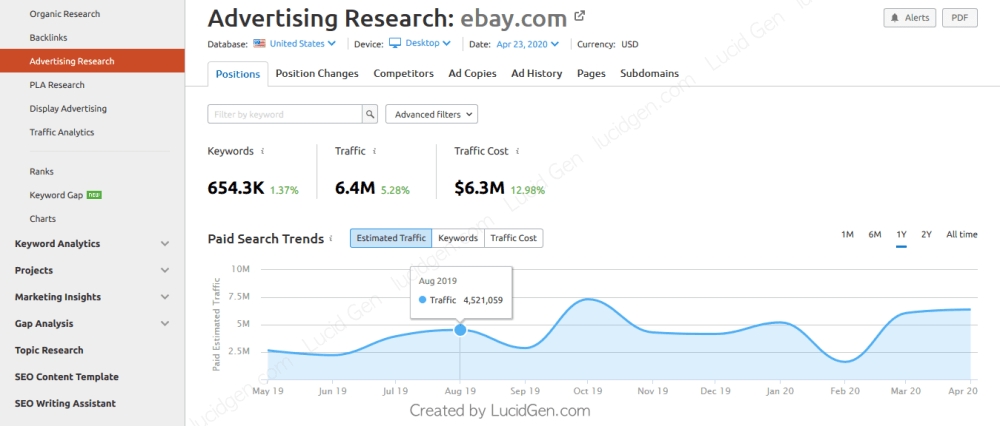Viewport: 1000px width, 426px height.
Task: Export report with PDF button
Action: pos(960,18)
